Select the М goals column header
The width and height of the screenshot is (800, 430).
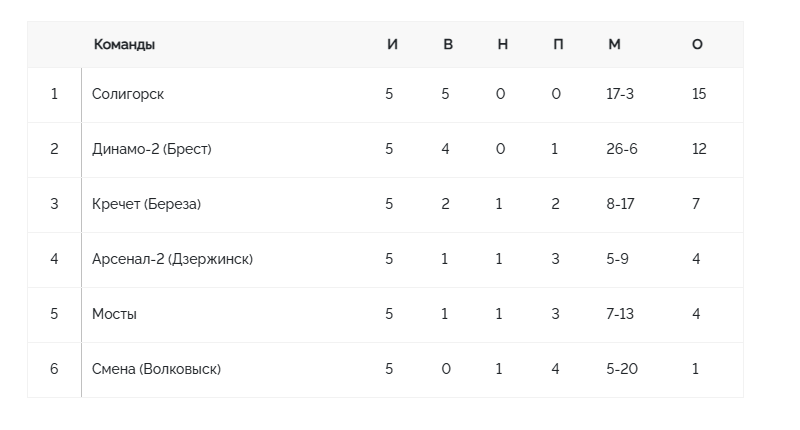614,45
